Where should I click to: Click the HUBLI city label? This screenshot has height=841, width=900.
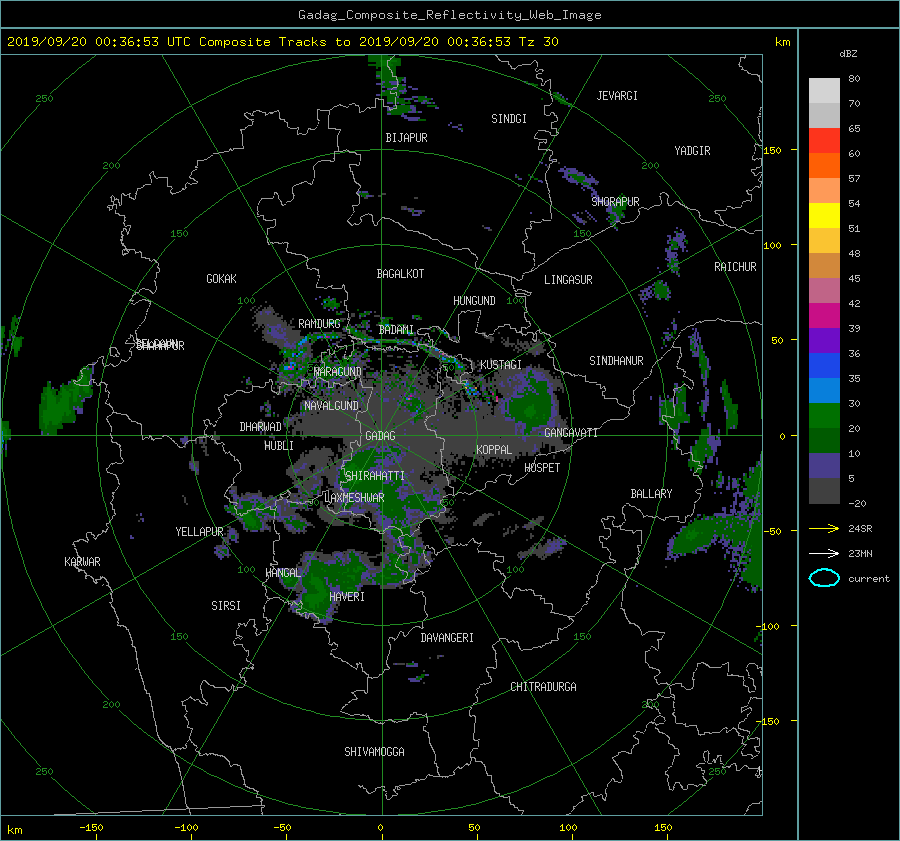[278, 445]
